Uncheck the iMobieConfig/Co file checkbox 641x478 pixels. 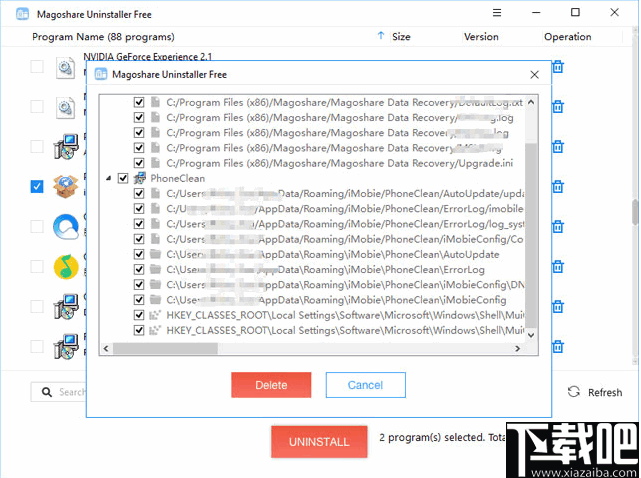coord(139,239)
